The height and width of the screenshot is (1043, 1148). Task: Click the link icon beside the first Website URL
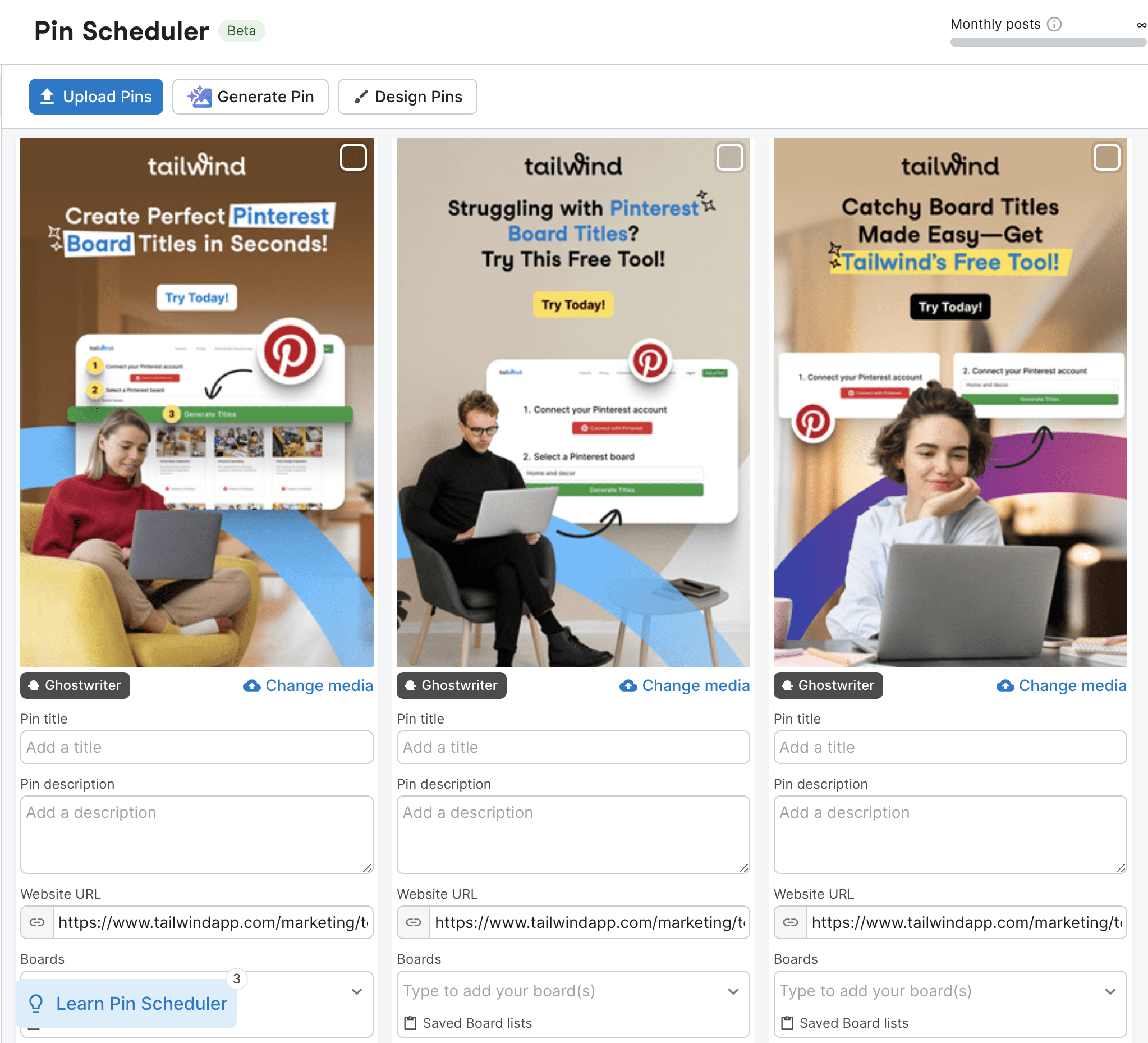click(37, 922)
